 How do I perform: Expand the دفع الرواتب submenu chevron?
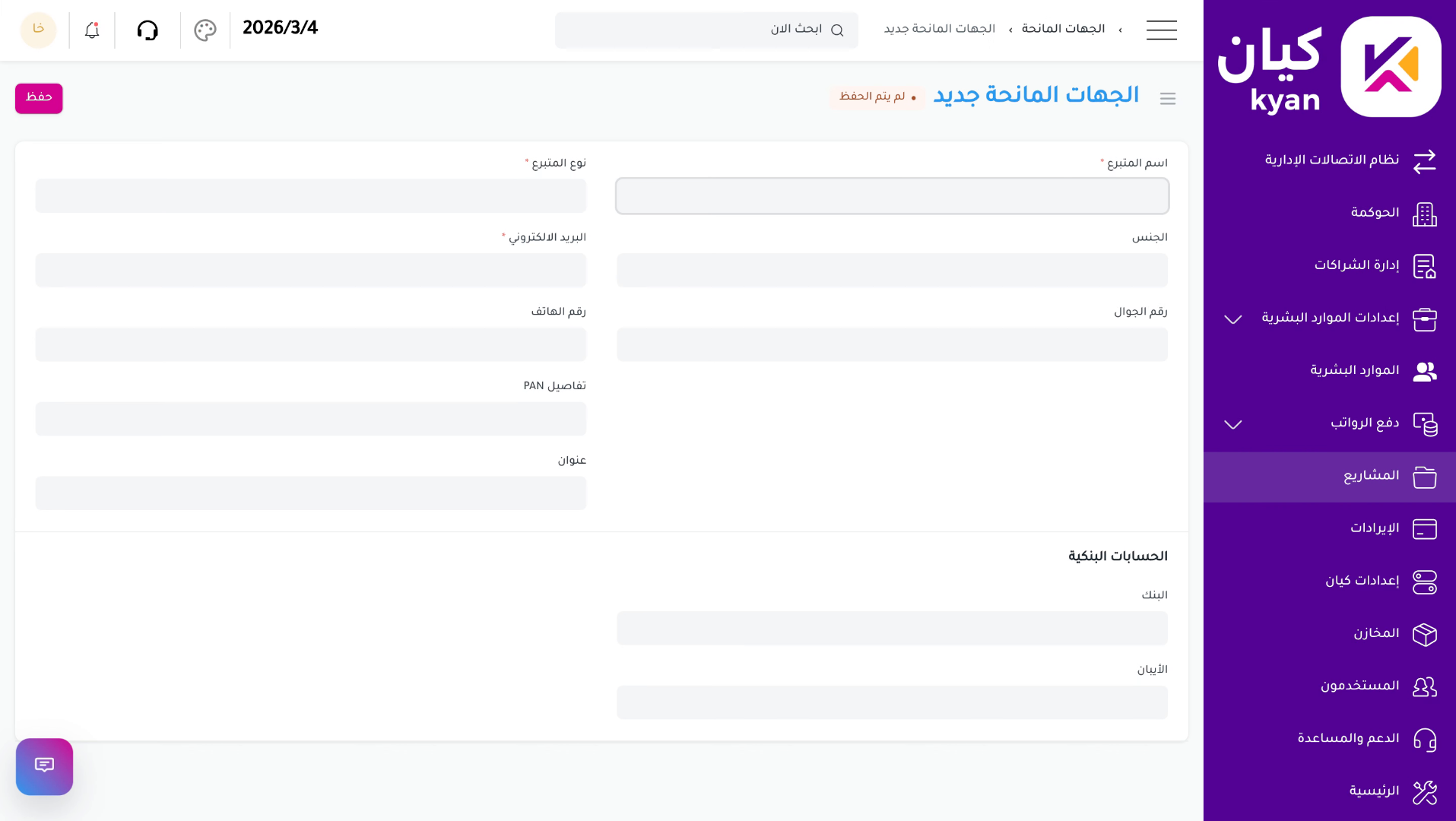1232,424
